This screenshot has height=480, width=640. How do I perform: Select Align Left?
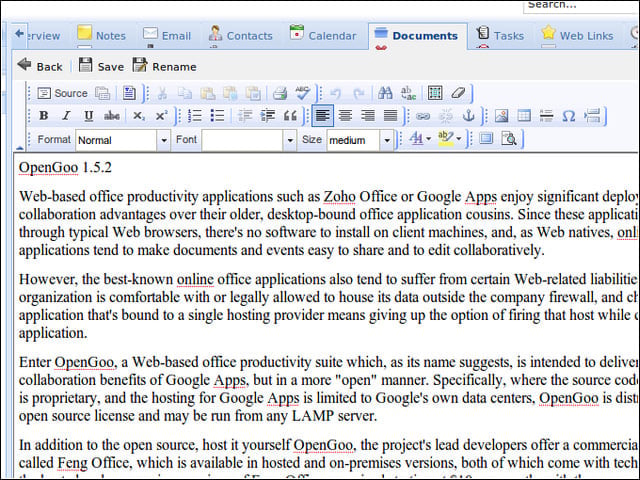click(x=322, y=116)
